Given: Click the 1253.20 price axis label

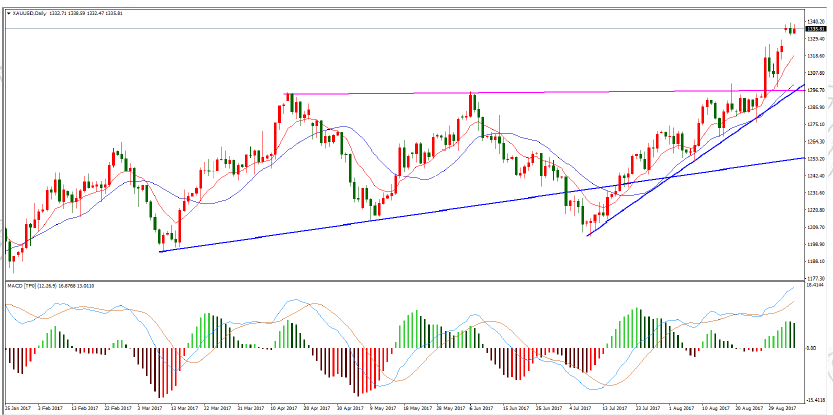Looking at the screenshot, I should (x=817, y=158).
